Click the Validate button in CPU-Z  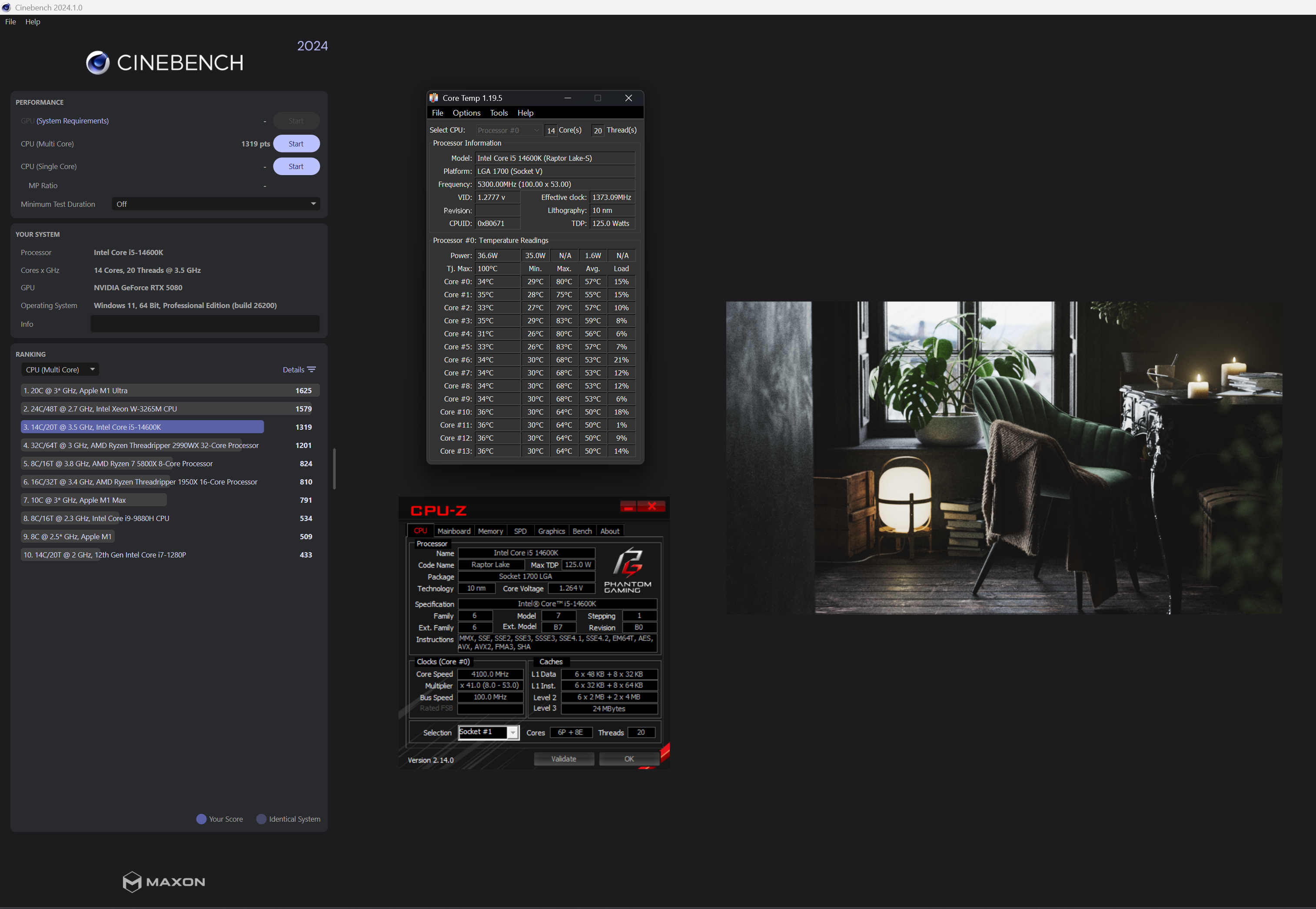[563, 759]
